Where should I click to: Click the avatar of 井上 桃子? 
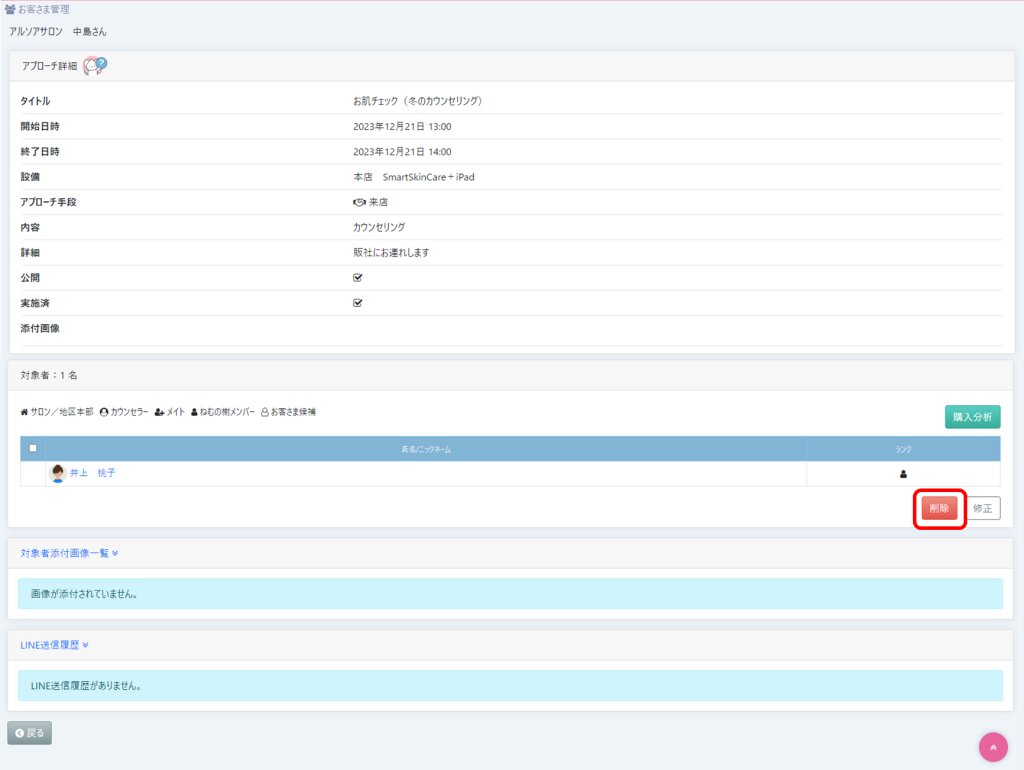click(x=58, y=474)
